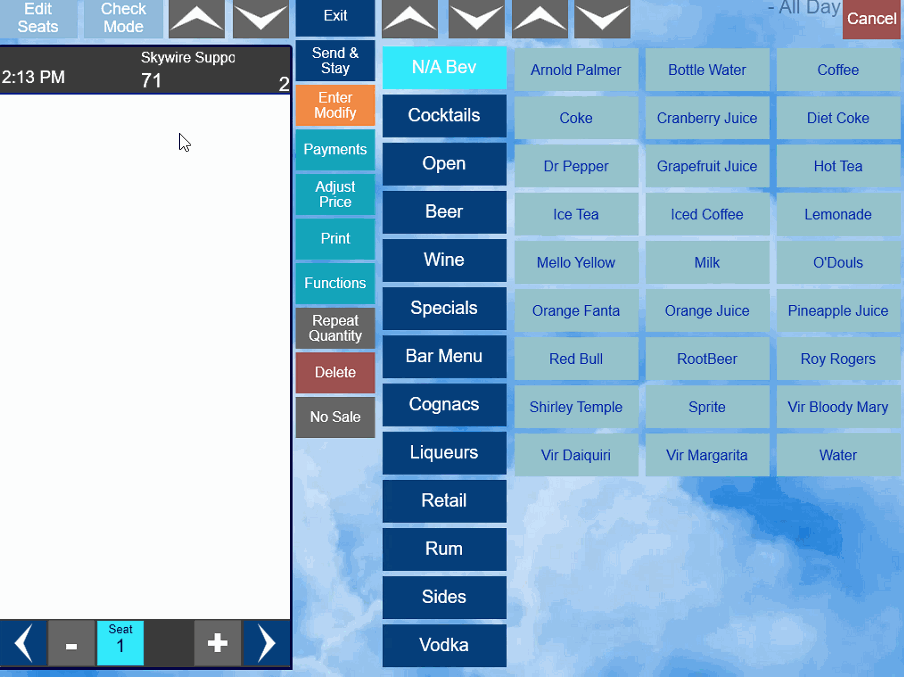
Task: Open the Cocktails category
Action: (x=444, y=115)
